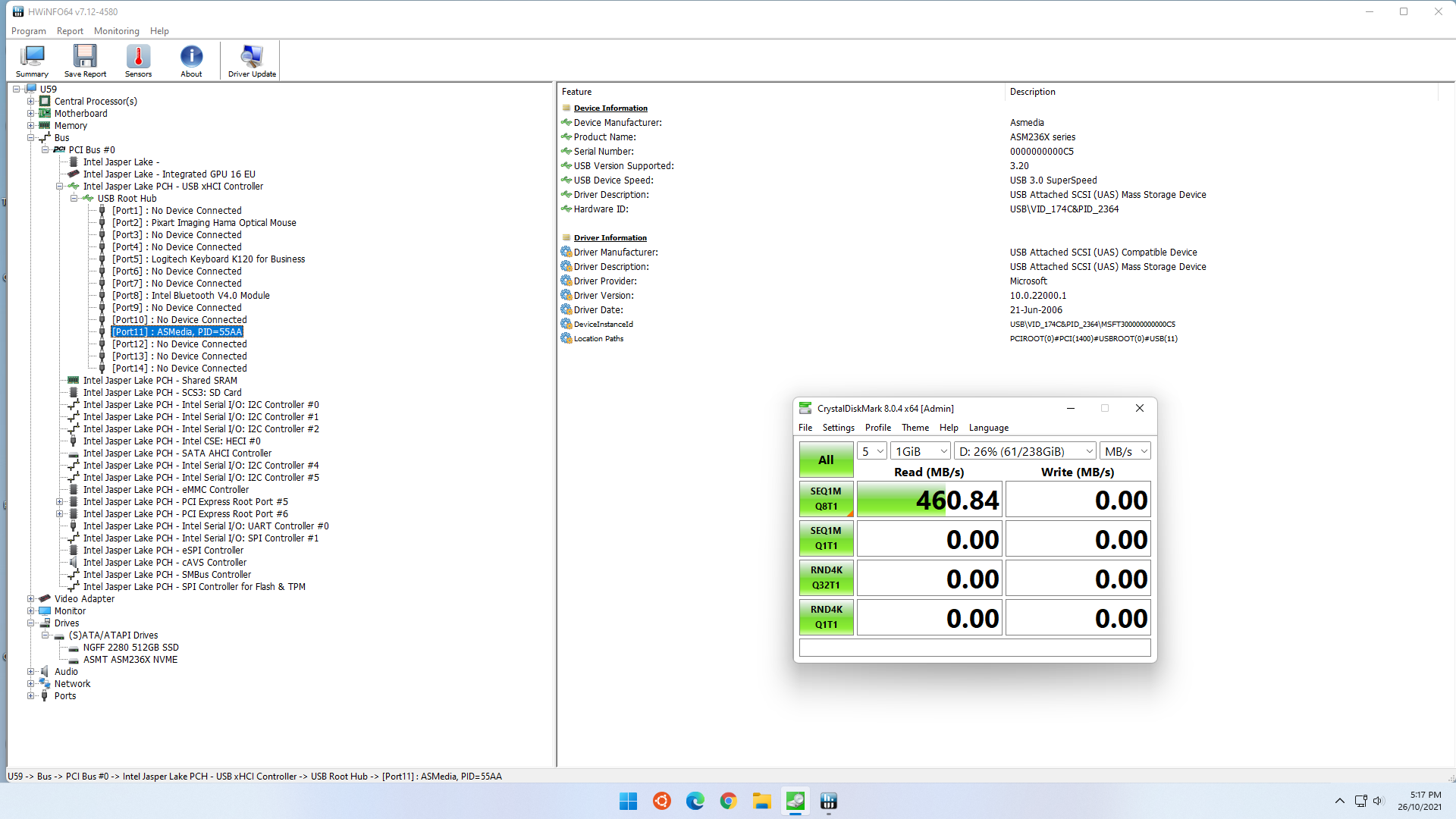Image resolution: width=1456 pixels, height=819 pixels.
Task: Run the RND4K Q32T1 test
Action: 826,578
